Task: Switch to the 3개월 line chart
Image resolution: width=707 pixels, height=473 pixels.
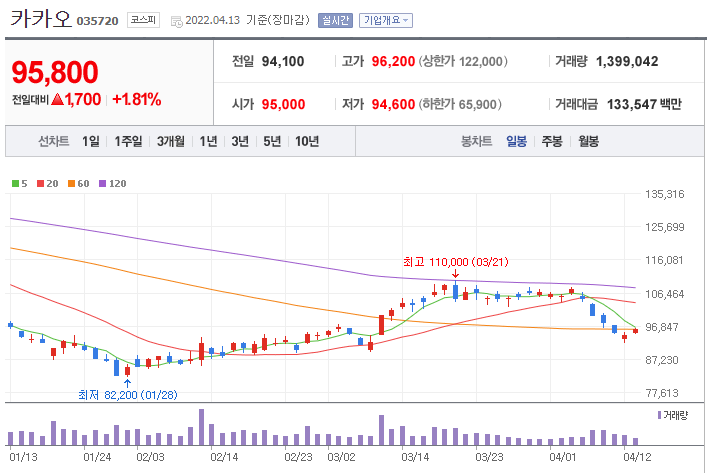Action: pyautogui.click(x=170, y=142)
